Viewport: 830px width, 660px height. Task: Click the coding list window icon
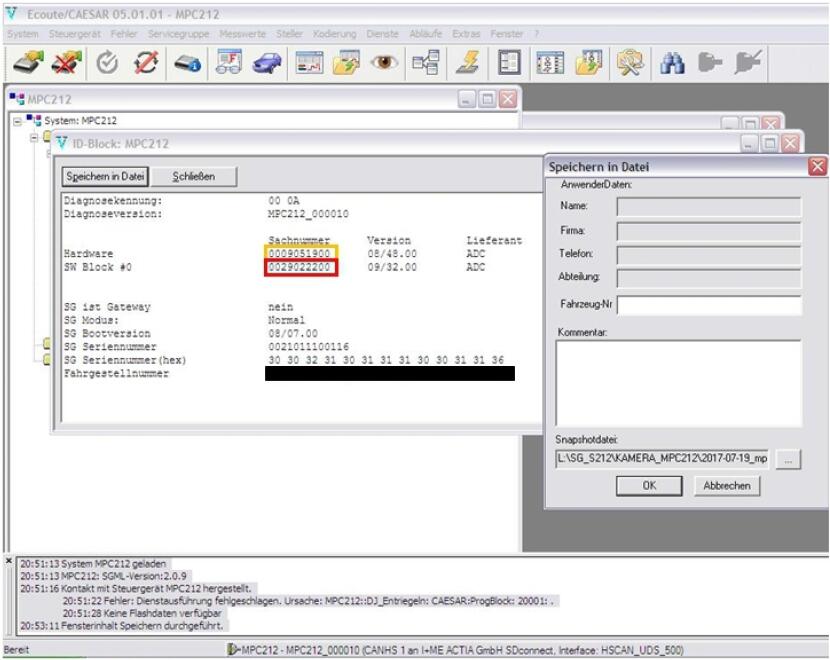point(550,63)
